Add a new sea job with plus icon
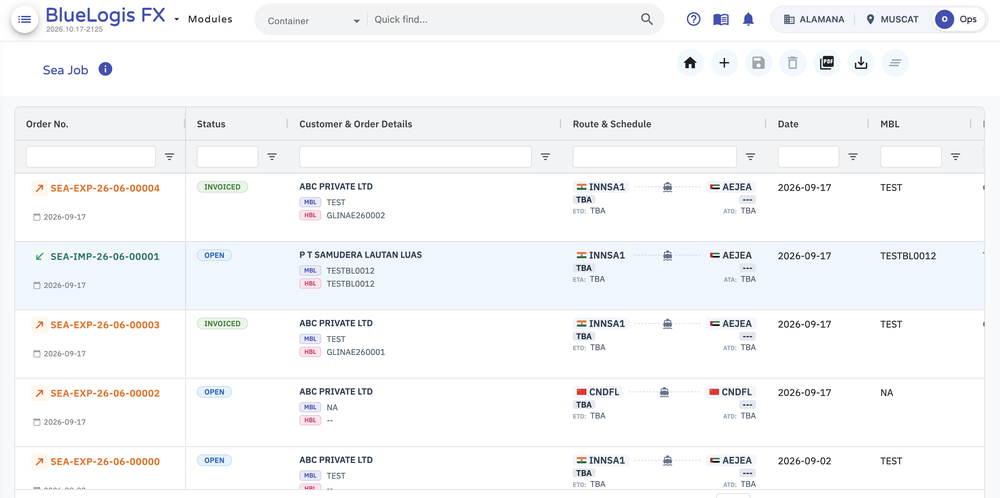1000x498 pixels. pyautogui.click(x=724, y=63)
